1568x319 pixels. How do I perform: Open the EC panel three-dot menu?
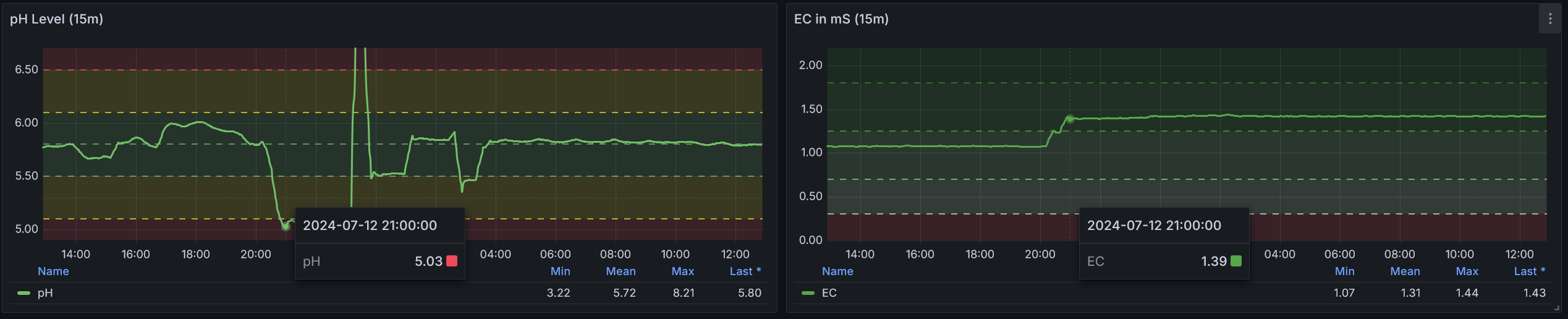pos(1549,19)
